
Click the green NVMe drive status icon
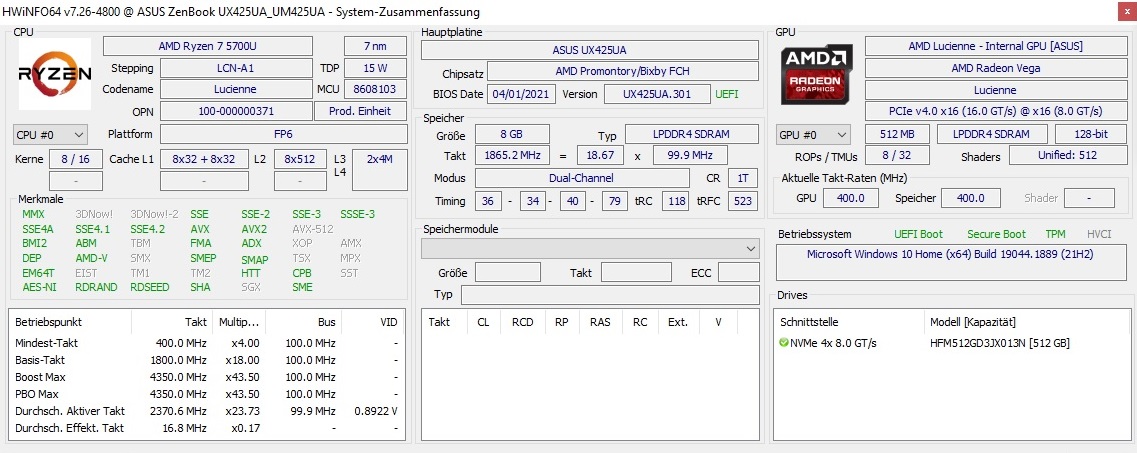[784, 343]
